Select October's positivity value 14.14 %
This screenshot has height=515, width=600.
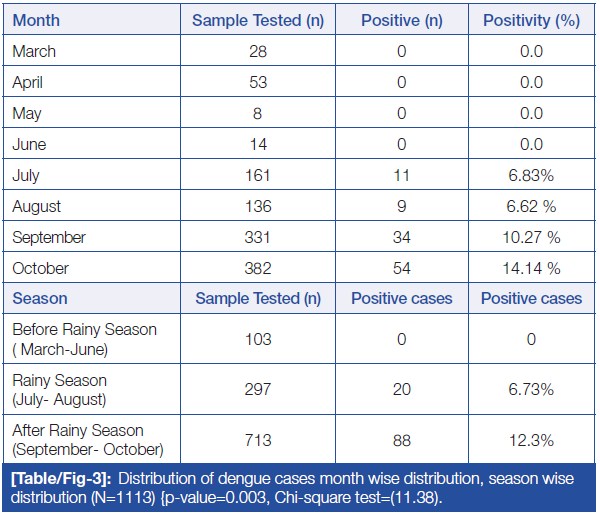coord(531,268)
